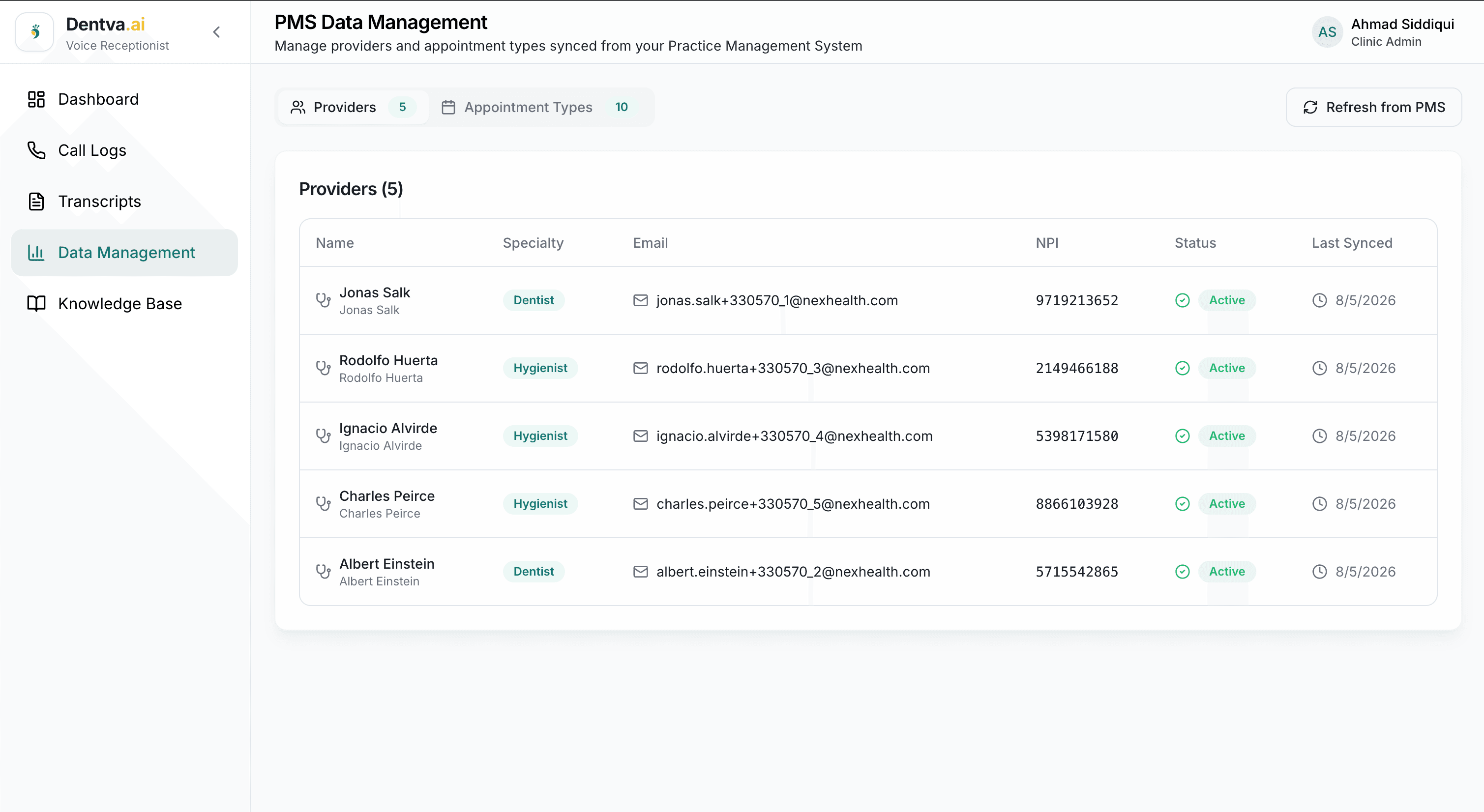
Task: Select the Charles Peirce provider name
Action: point(386,496)
